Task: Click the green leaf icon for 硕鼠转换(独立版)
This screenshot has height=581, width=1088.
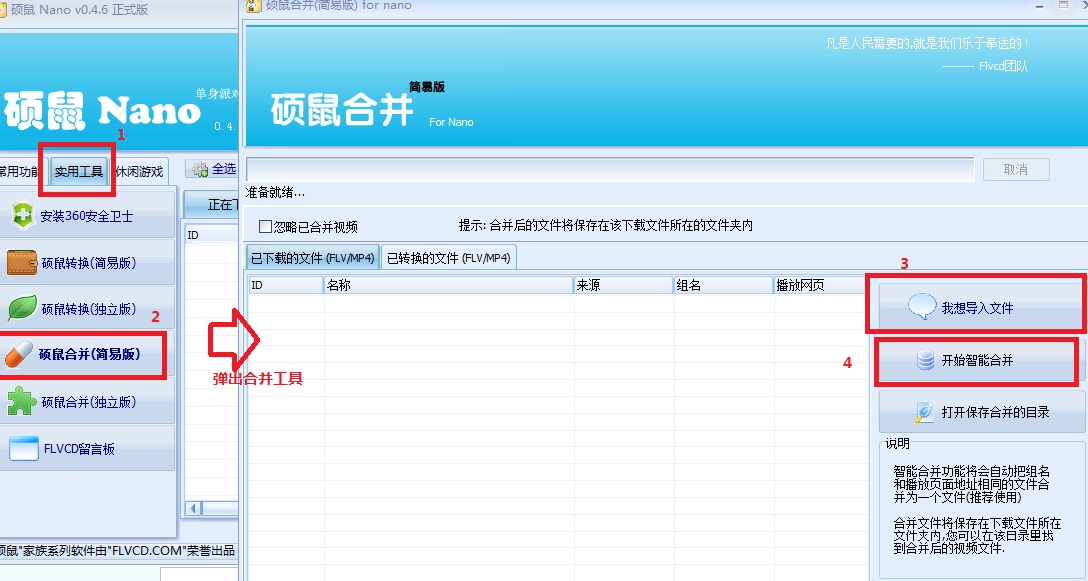Action: click(x=22, y=308)
